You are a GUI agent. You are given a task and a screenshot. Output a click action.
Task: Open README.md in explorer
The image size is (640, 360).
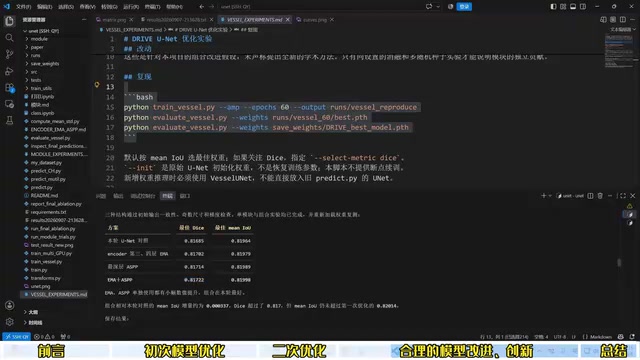coord(44,196)
